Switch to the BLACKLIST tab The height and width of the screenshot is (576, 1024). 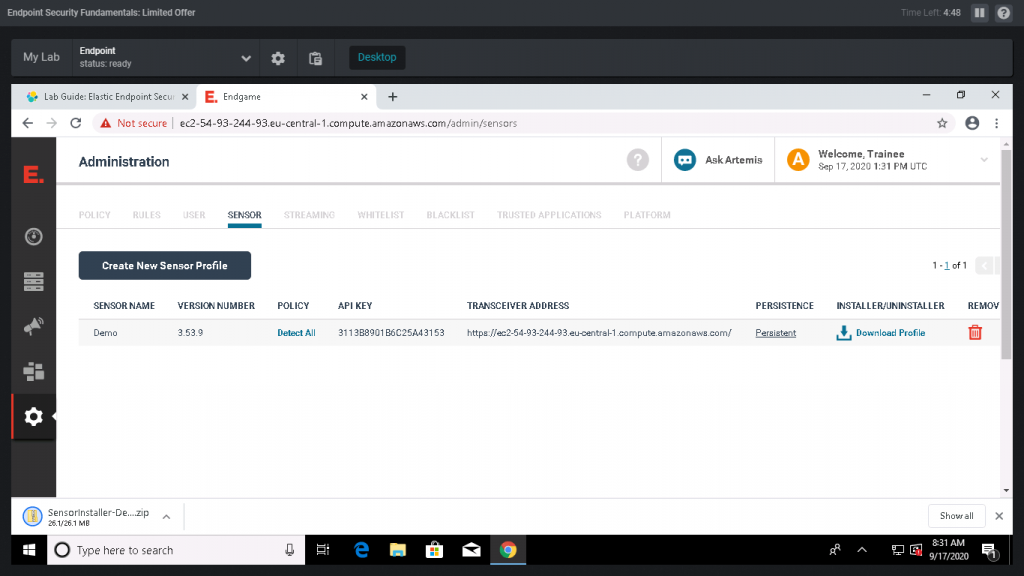[451, 215]
